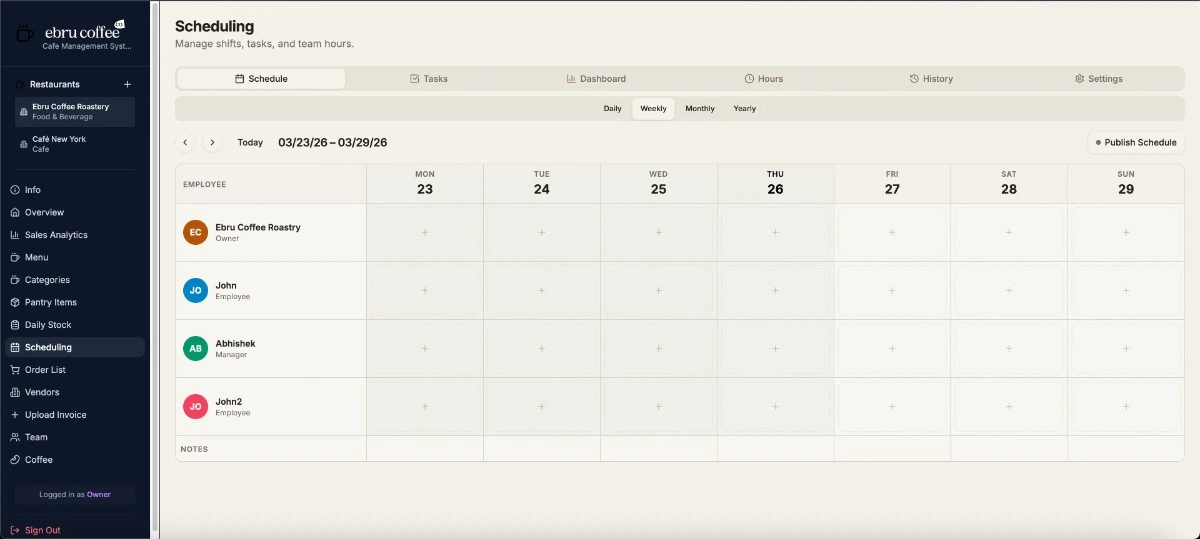Click the John2 Employee name
The width and height of the screenshot is (1200, 539).
tap(233, 406)
